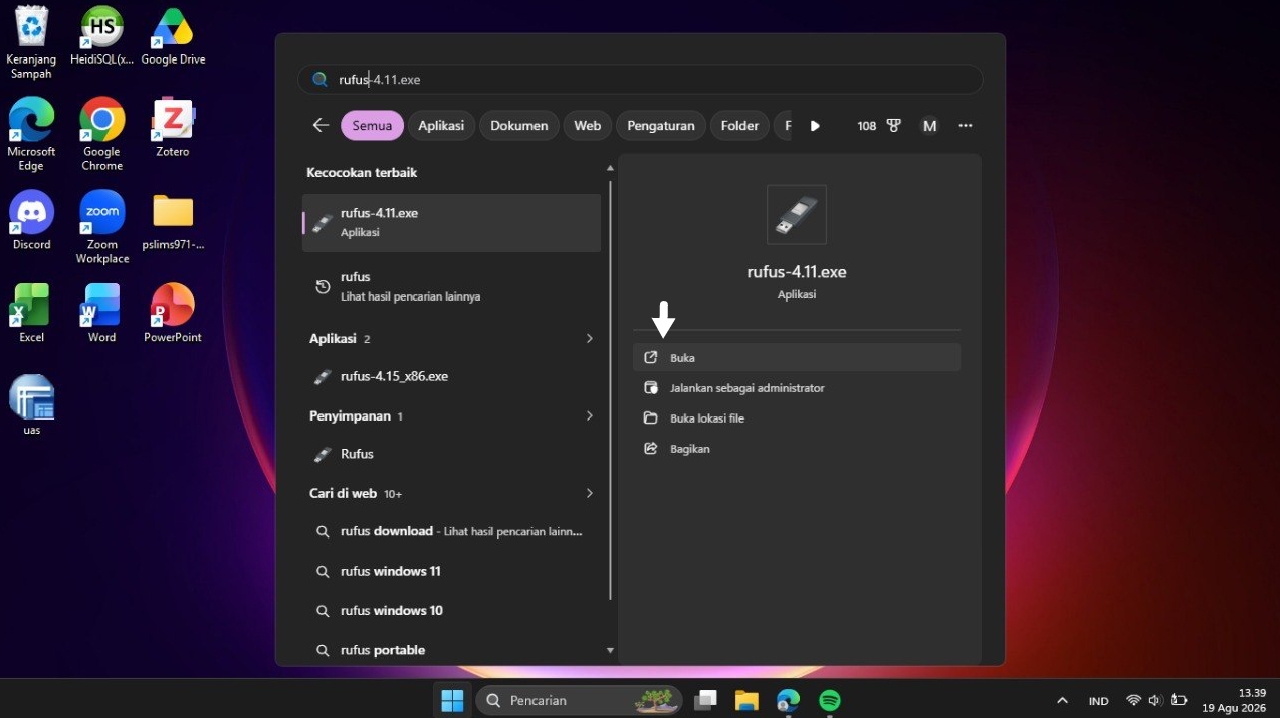This screenshot has width=1280, height=718.
Task: Go back with the search panel arrow
Action: (x=320, y=125)
